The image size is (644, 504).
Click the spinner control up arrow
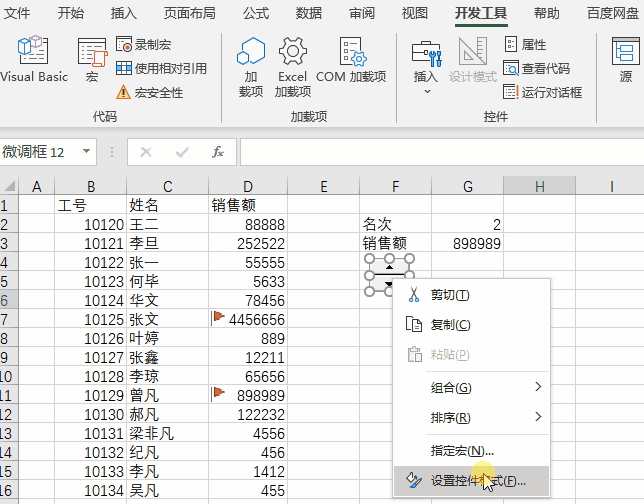pyautogui.click(x=389, y=267)
